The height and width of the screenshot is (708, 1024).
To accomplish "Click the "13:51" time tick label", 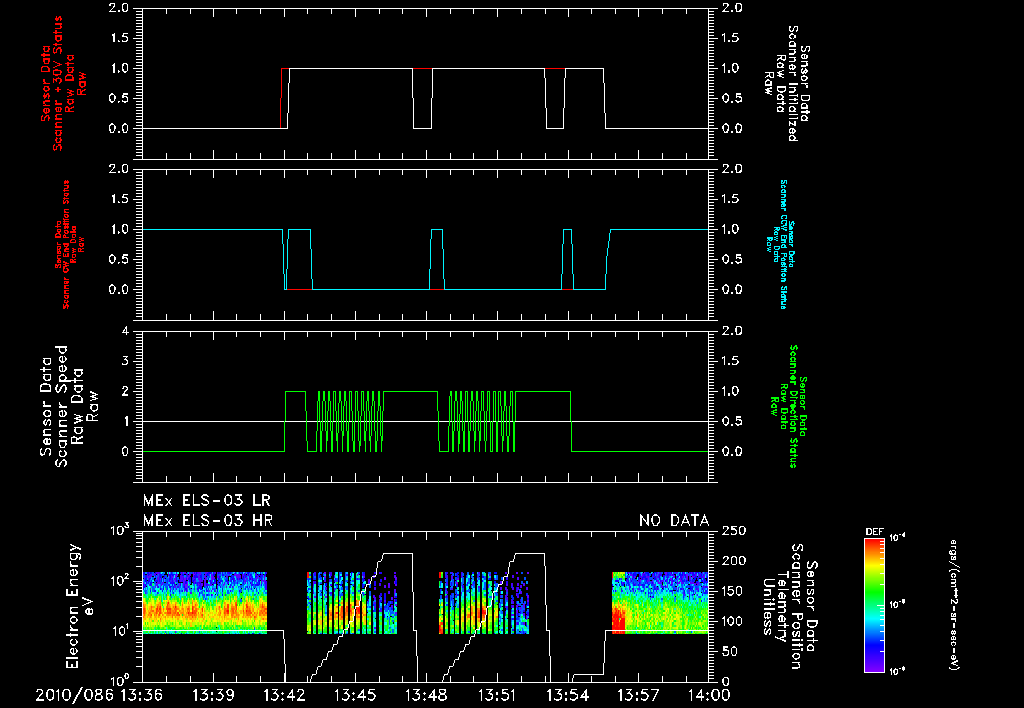I will (497, 695).
